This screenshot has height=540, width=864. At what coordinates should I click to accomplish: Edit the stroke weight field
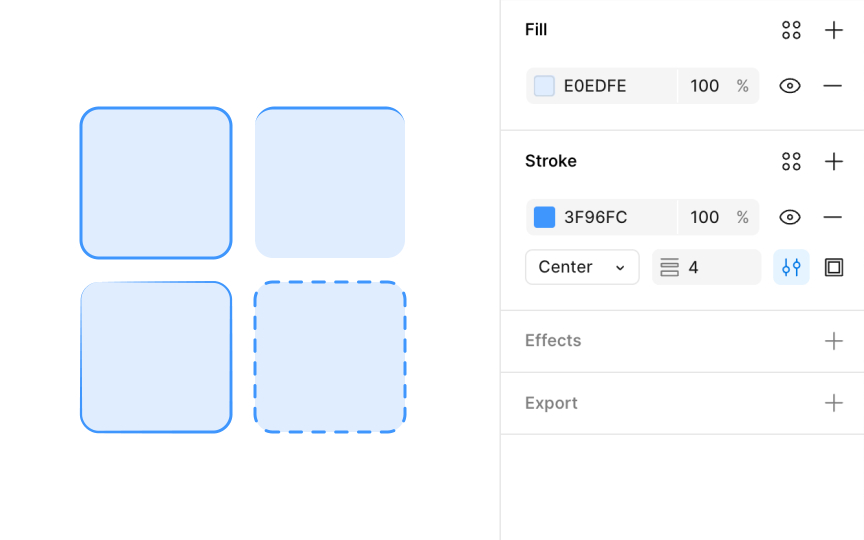coord(717,267)
